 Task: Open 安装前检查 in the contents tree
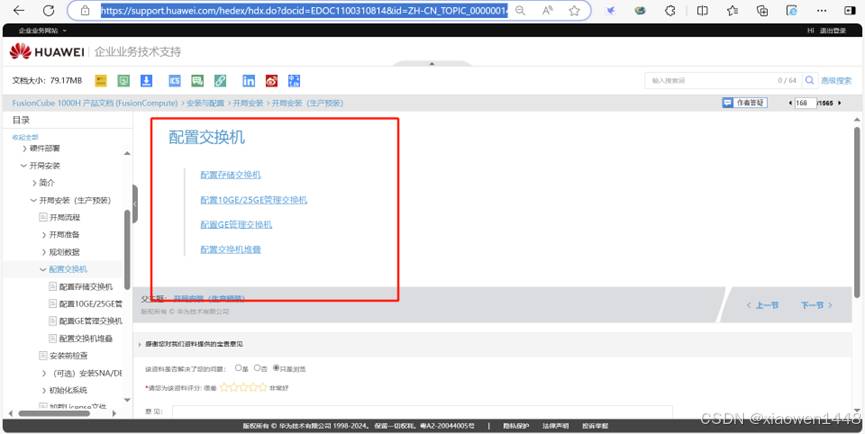point(68,355)
